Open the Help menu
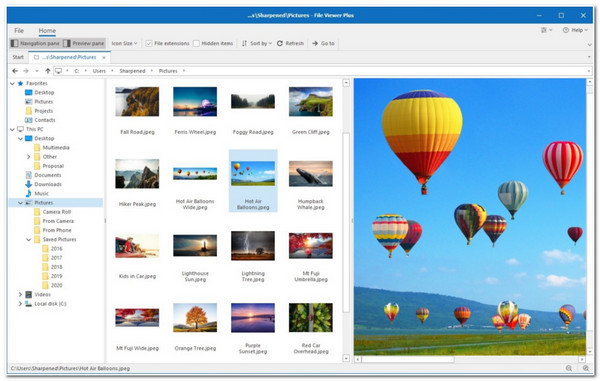Viewport: 600px width, 381px height. click(575, 30)
